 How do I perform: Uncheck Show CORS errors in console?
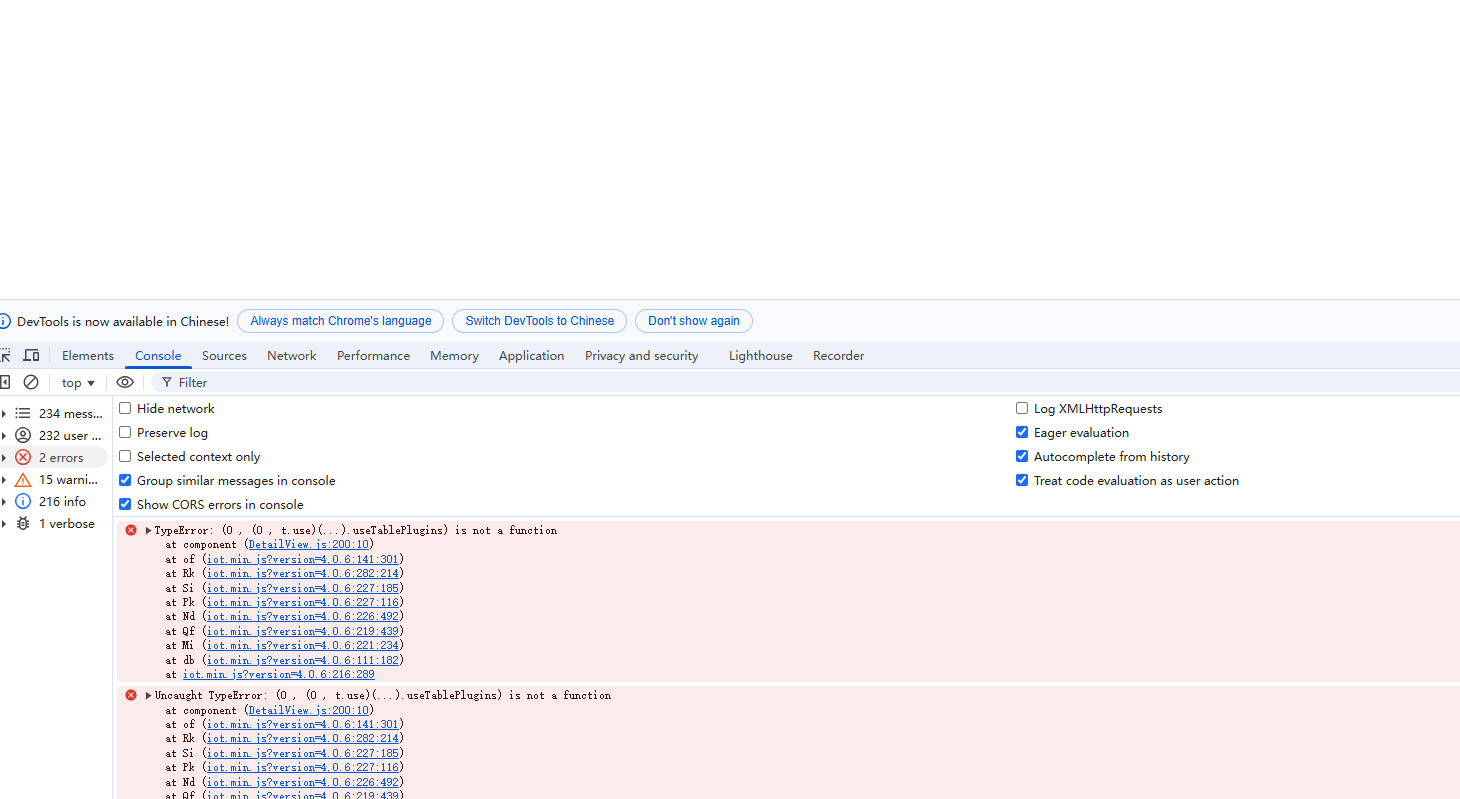click(125, 504)
